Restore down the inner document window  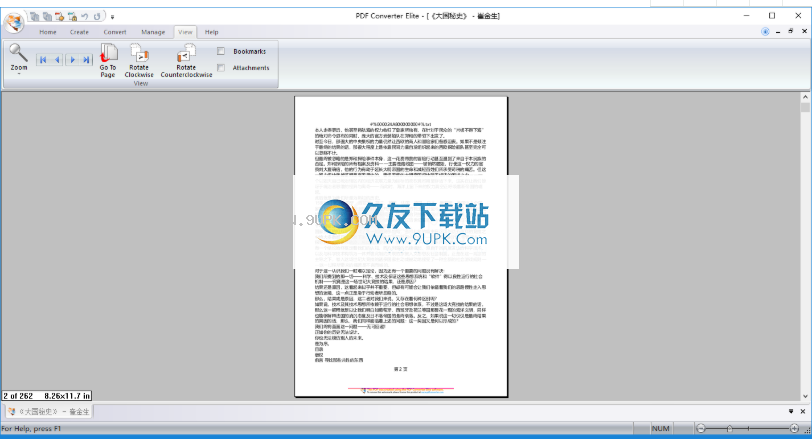tap(791, 32)
